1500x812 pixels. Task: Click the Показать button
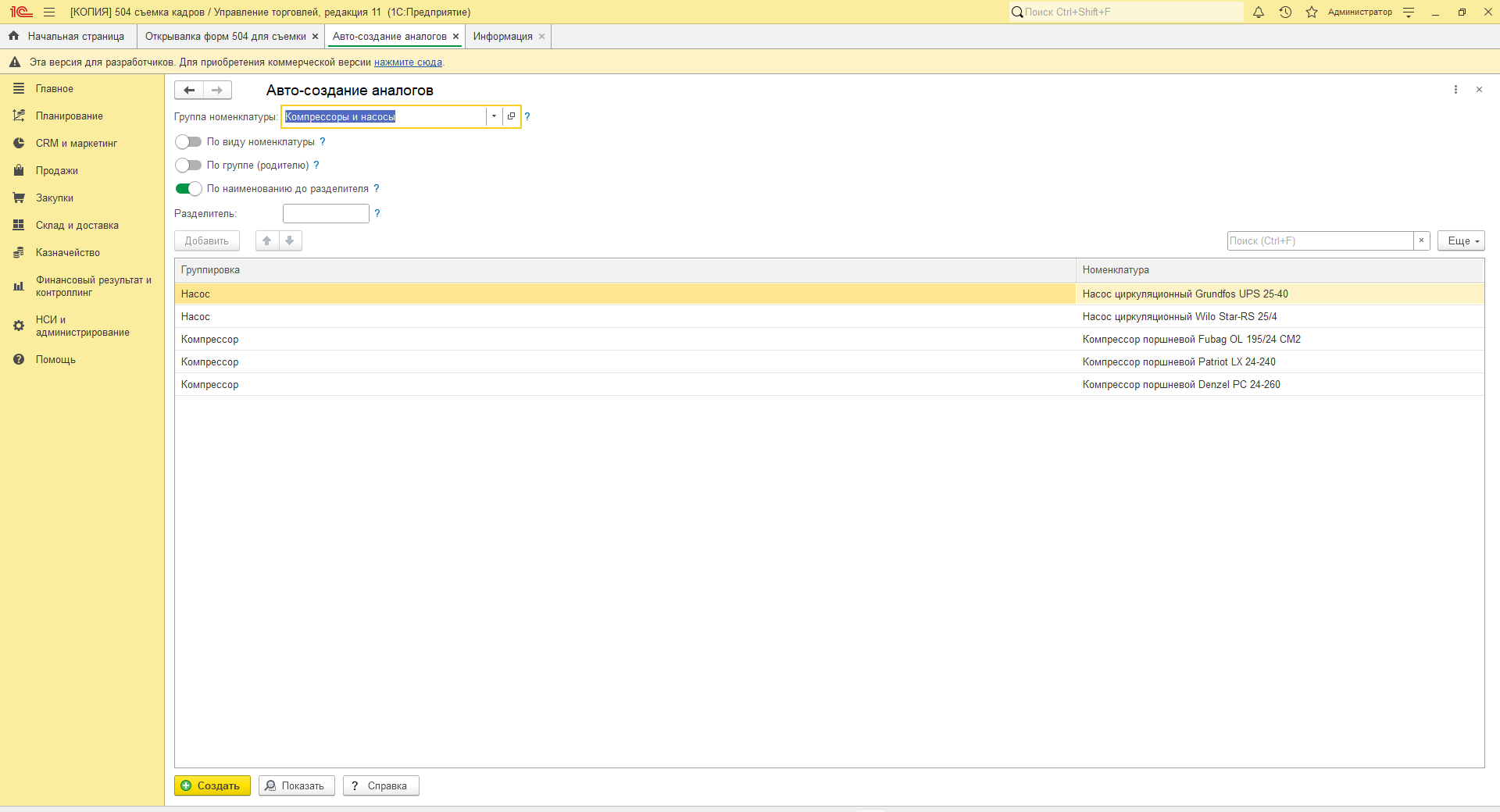click(x=297, y=785)
